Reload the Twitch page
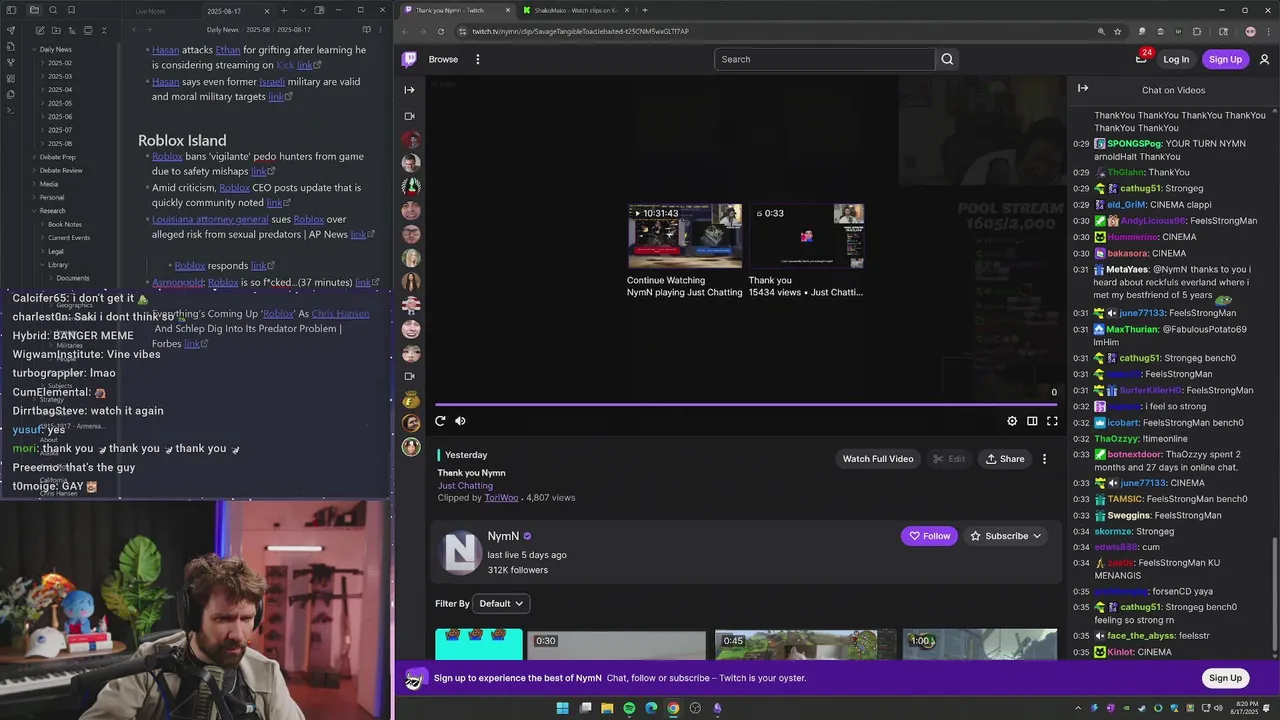Image resolution: width=1280 pixels, height=720 pixels. pos(441,31)
